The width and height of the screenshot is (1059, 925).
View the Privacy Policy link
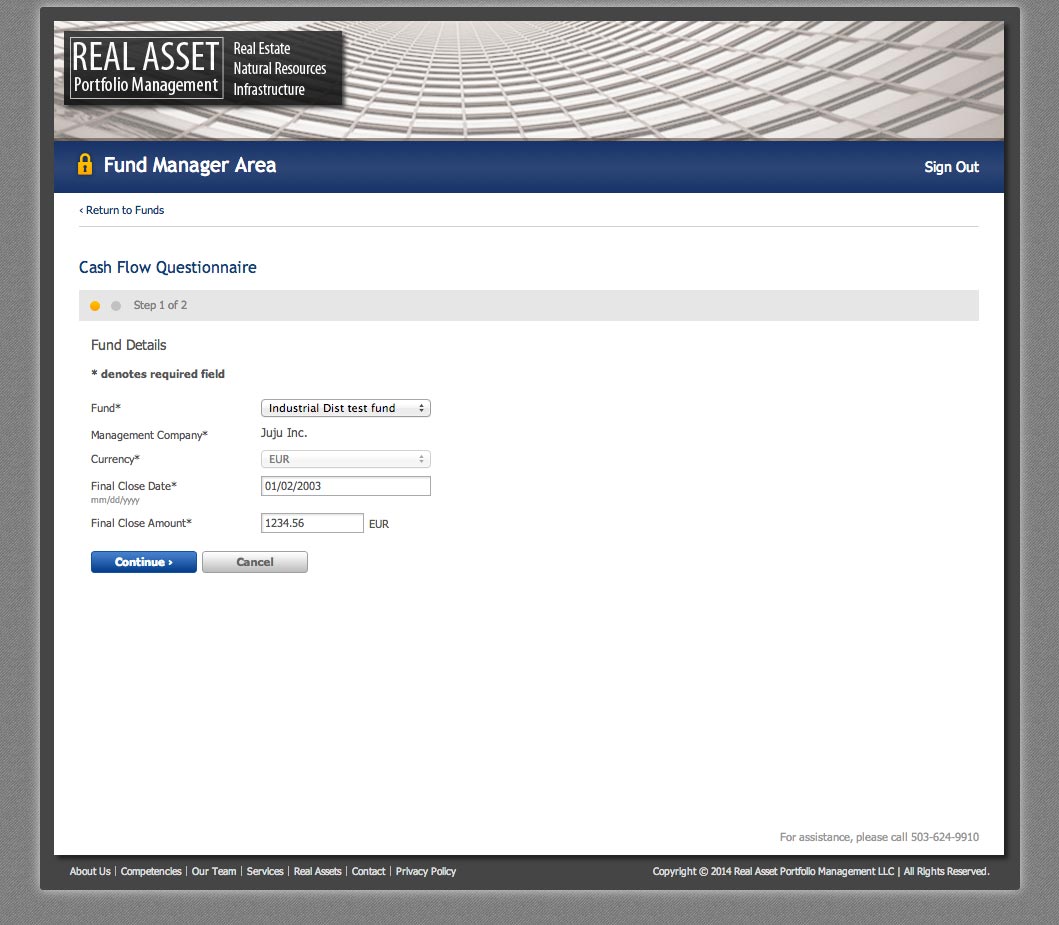point(426,871)
